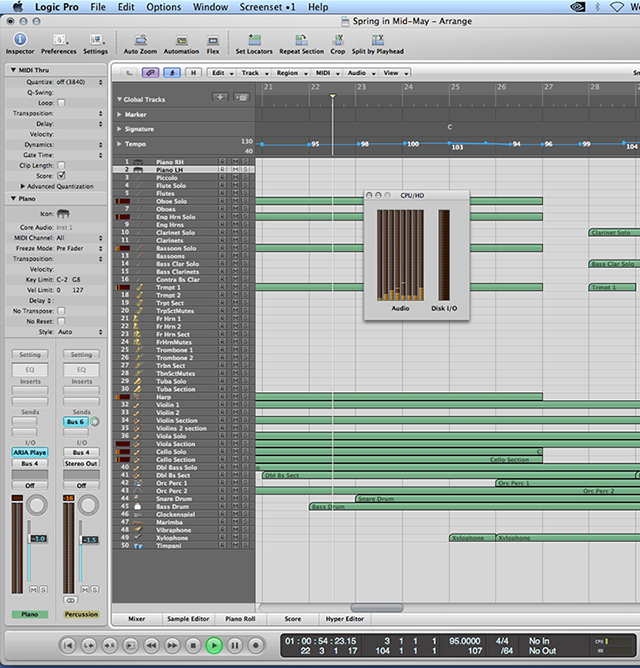Click the Percussion channel volume fader
640x668 pixels.
pyautogui.click(x=89, y=540)
